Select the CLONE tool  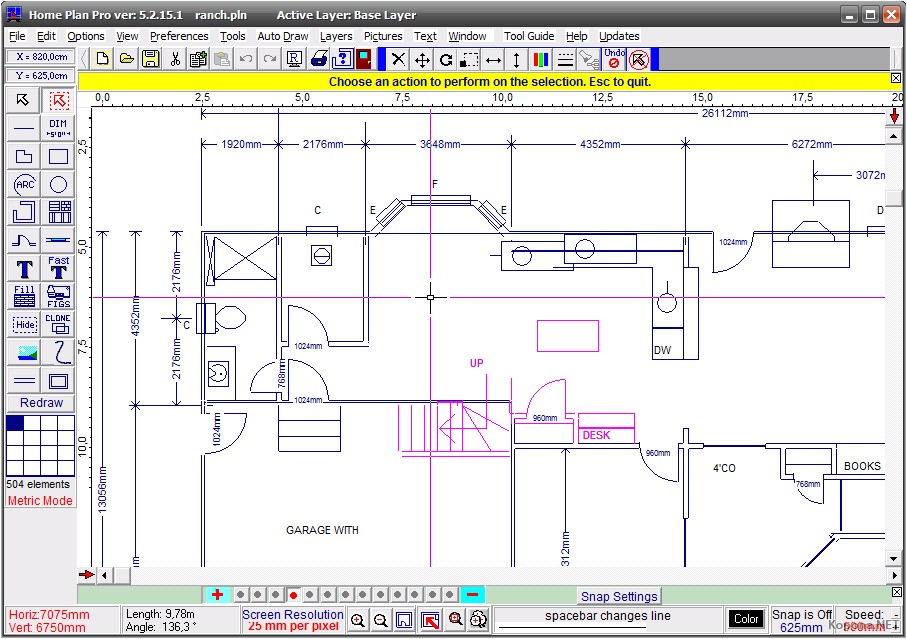(59, 324)
